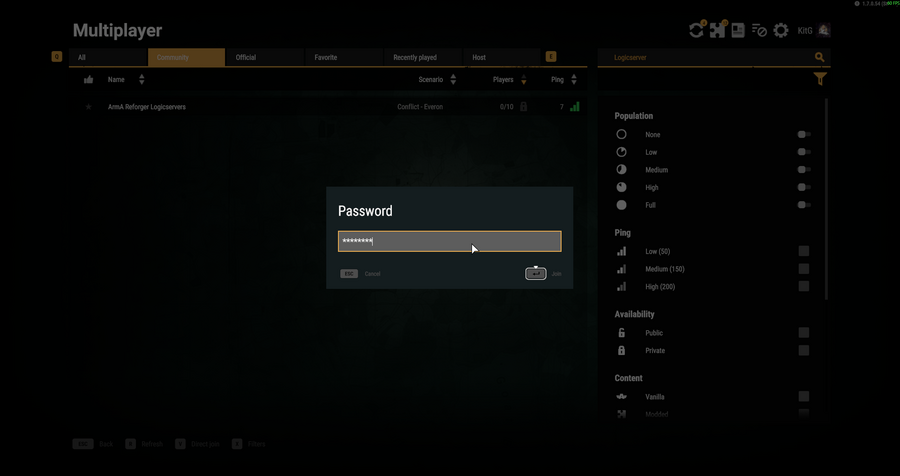The width and height of the screenshot is (900, 476).
Task: Check the Public availability checkbox
Action: click(804, 332)
